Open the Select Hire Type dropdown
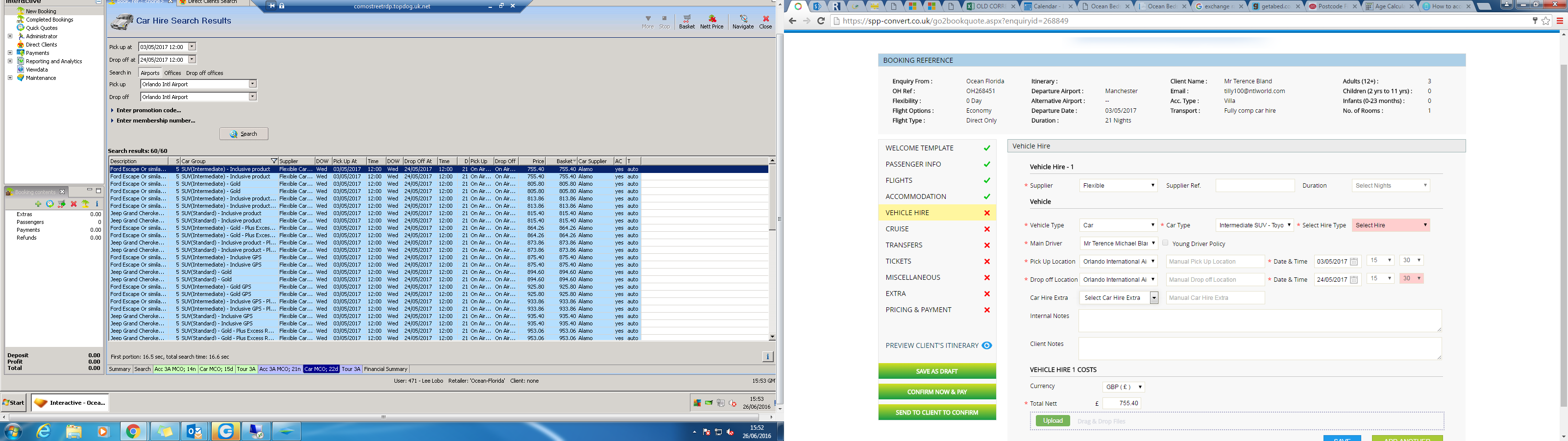This screenshot has width=1568, height=441. (1390, 225)
